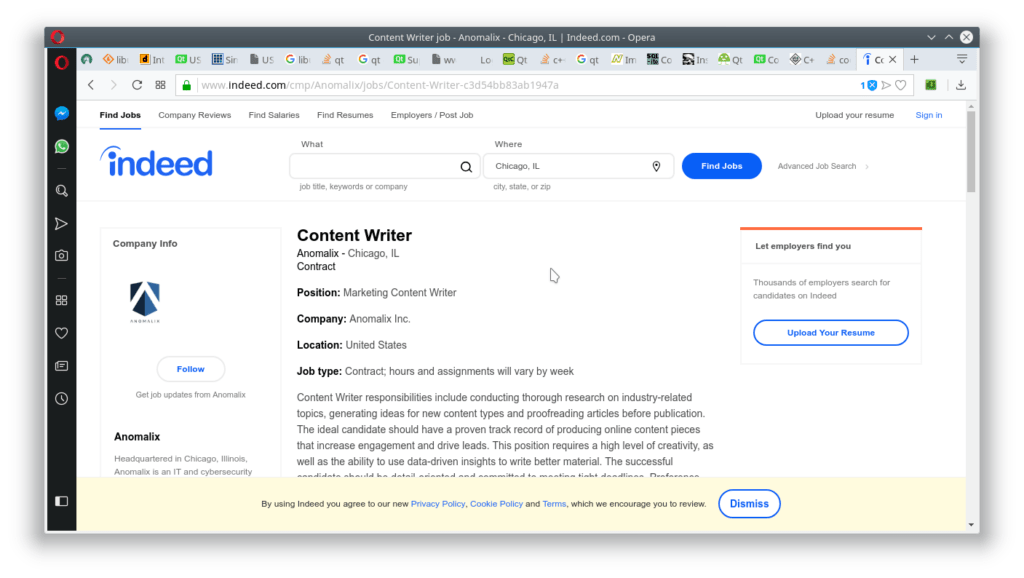Save page to bookmarks via the heart icon
The height and width of the screenshot is (578, 1024).
pyautogui.click(x=900, y=85)
